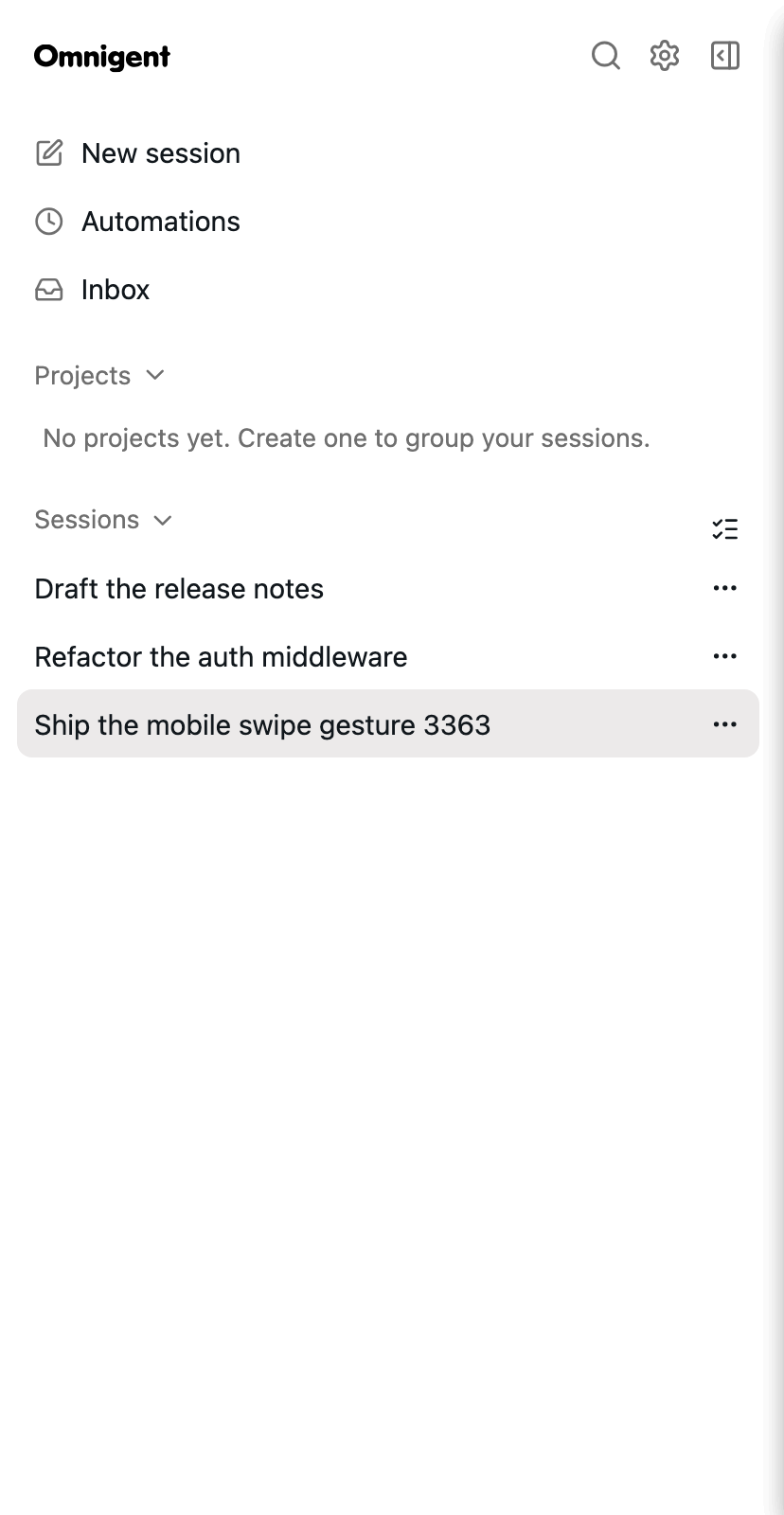The height and width of the screenshot is (1515, 784).
Task: Click the No projects yet message
Action: coord(347,438)
